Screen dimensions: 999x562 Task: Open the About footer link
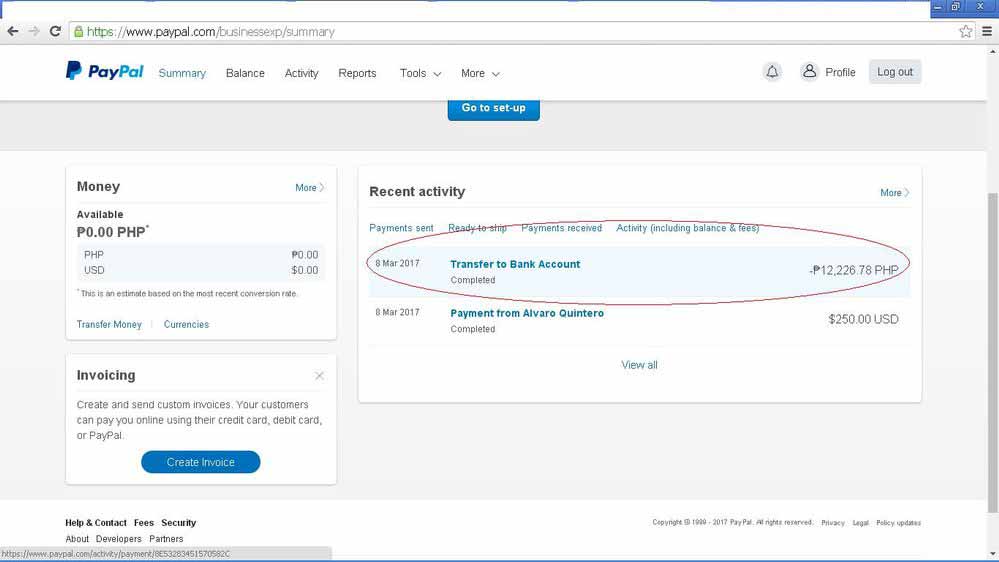click(77, 539)
